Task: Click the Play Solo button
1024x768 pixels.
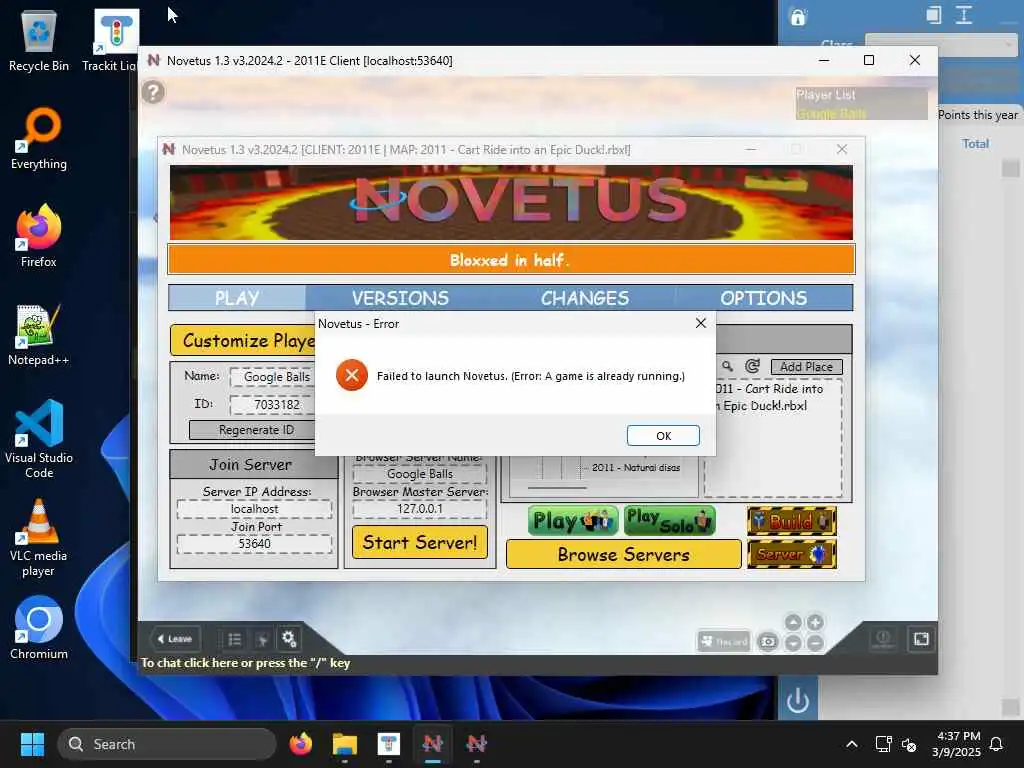Action: [669, 520]
